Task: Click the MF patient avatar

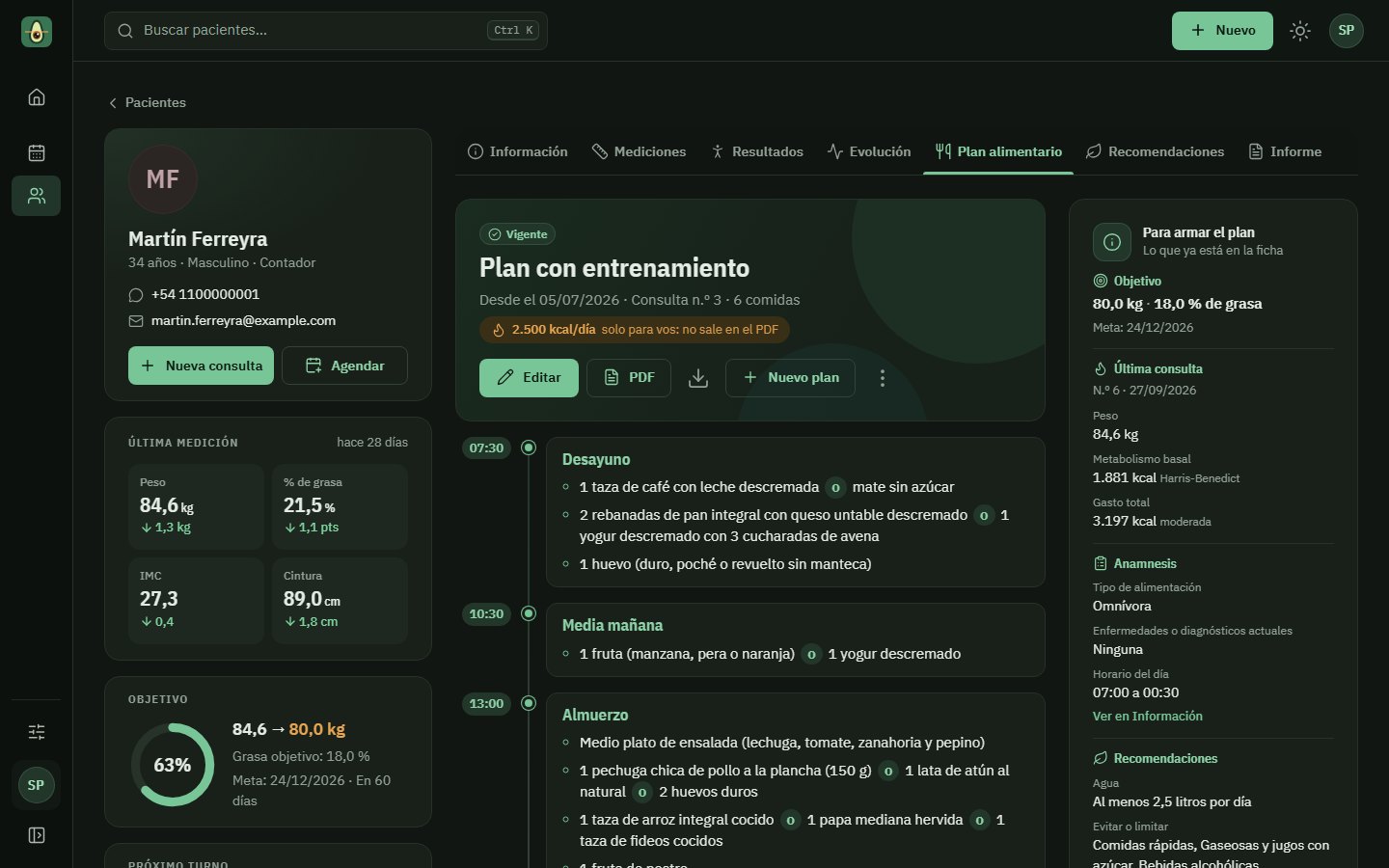Action: [163, 179]
